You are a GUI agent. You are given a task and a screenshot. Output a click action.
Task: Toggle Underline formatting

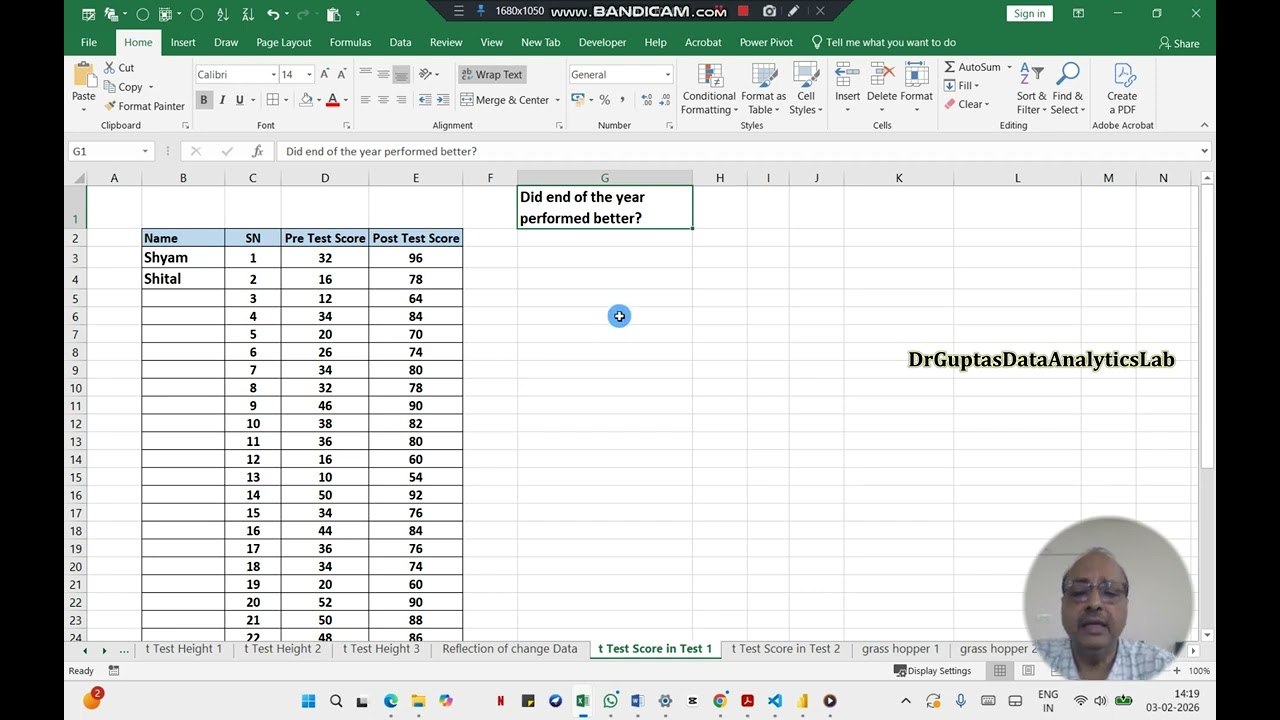click(239, 100)
